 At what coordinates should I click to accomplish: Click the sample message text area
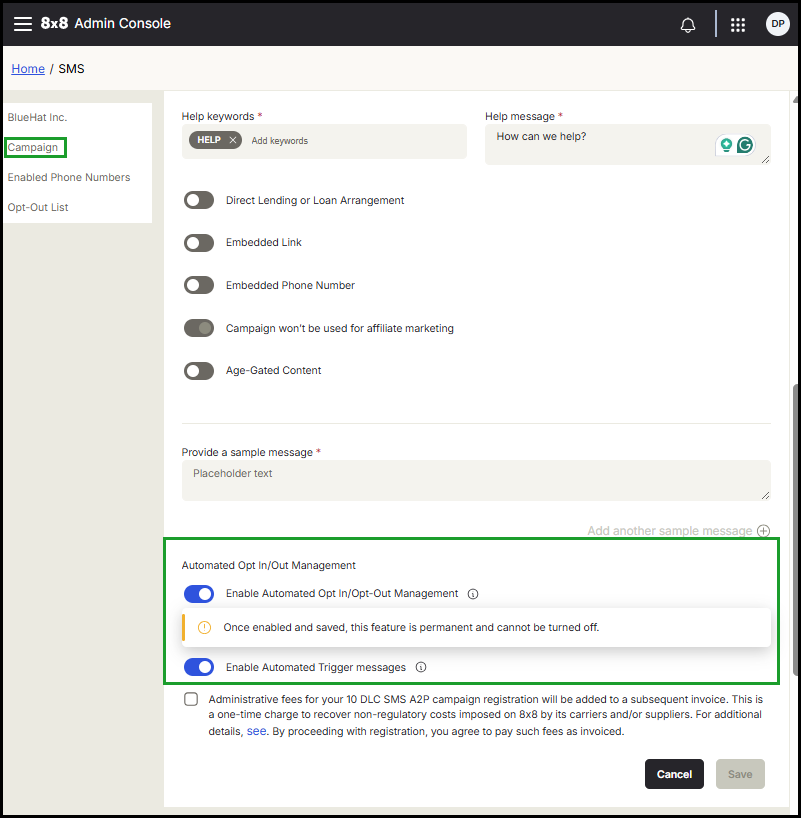click(x=476, y=480)
